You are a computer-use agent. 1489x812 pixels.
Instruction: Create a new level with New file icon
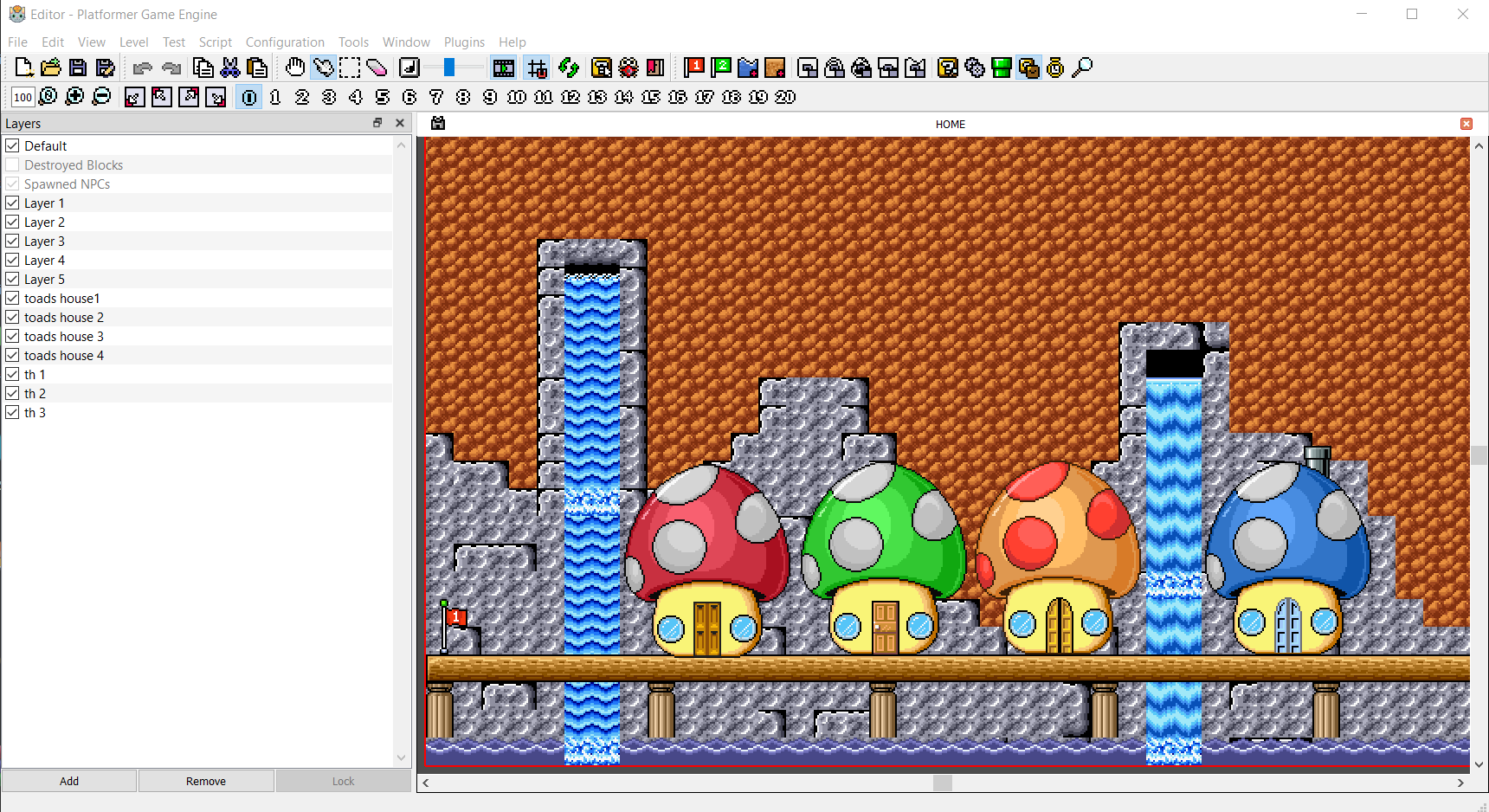24,68
